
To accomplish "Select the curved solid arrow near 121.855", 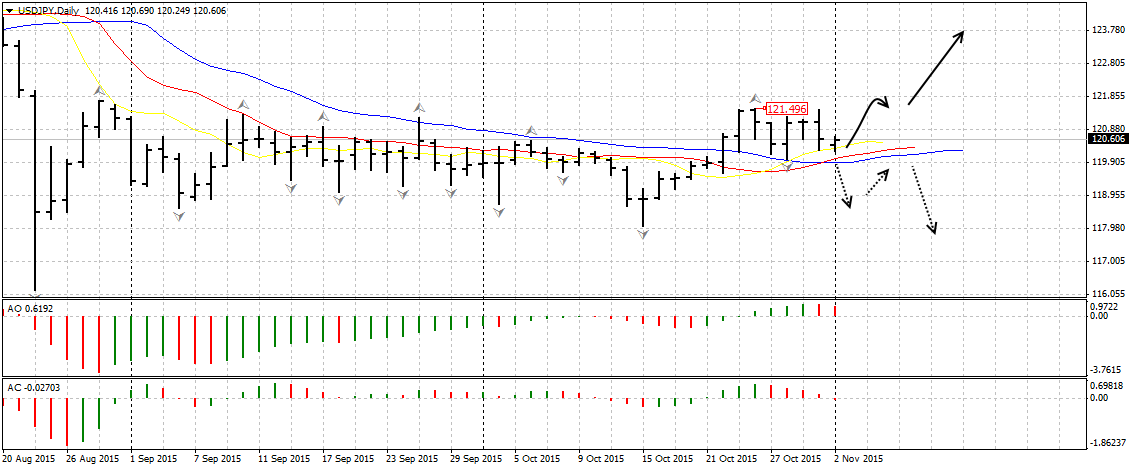I will 866,118.
